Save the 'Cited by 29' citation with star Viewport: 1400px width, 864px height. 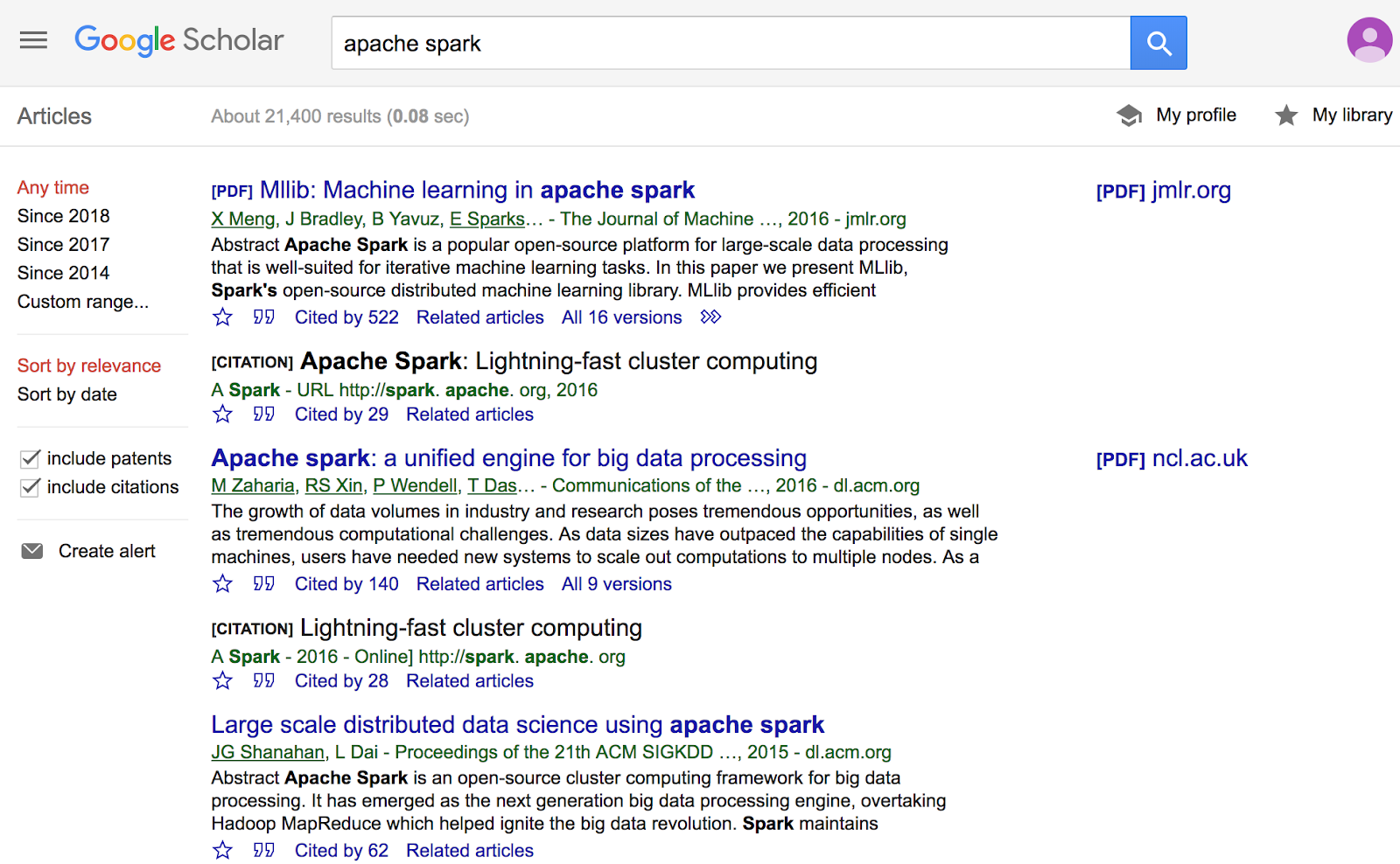[223, 415]
